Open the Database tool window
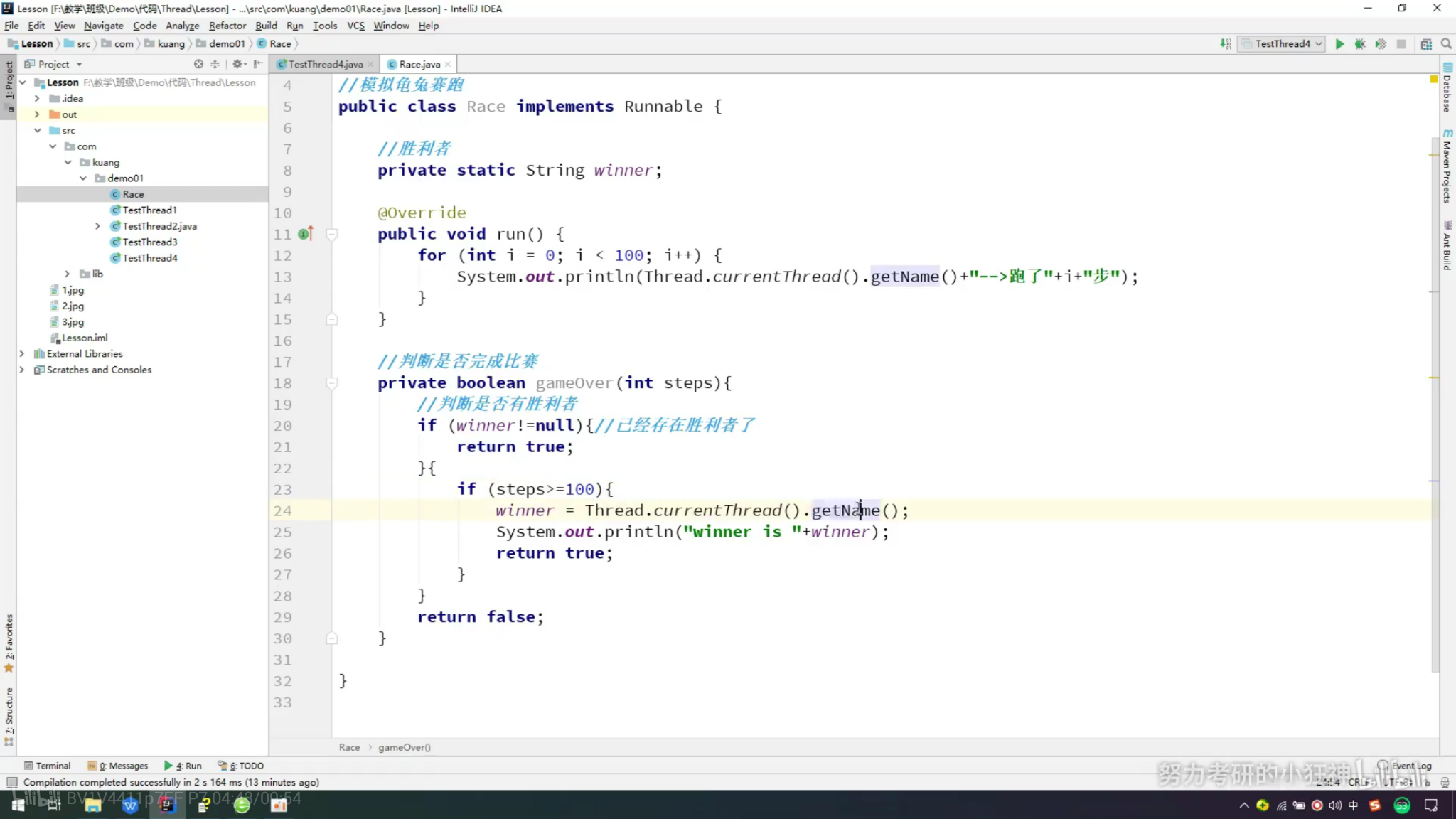 [1447, 89]
